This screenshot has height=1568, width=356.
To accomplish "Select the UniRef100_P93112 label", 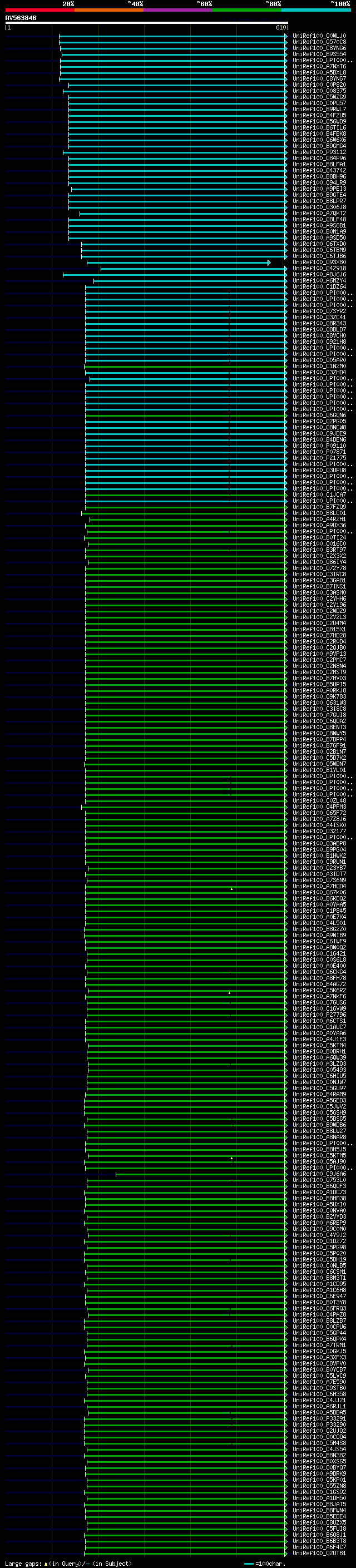I will tap(319, 152).
